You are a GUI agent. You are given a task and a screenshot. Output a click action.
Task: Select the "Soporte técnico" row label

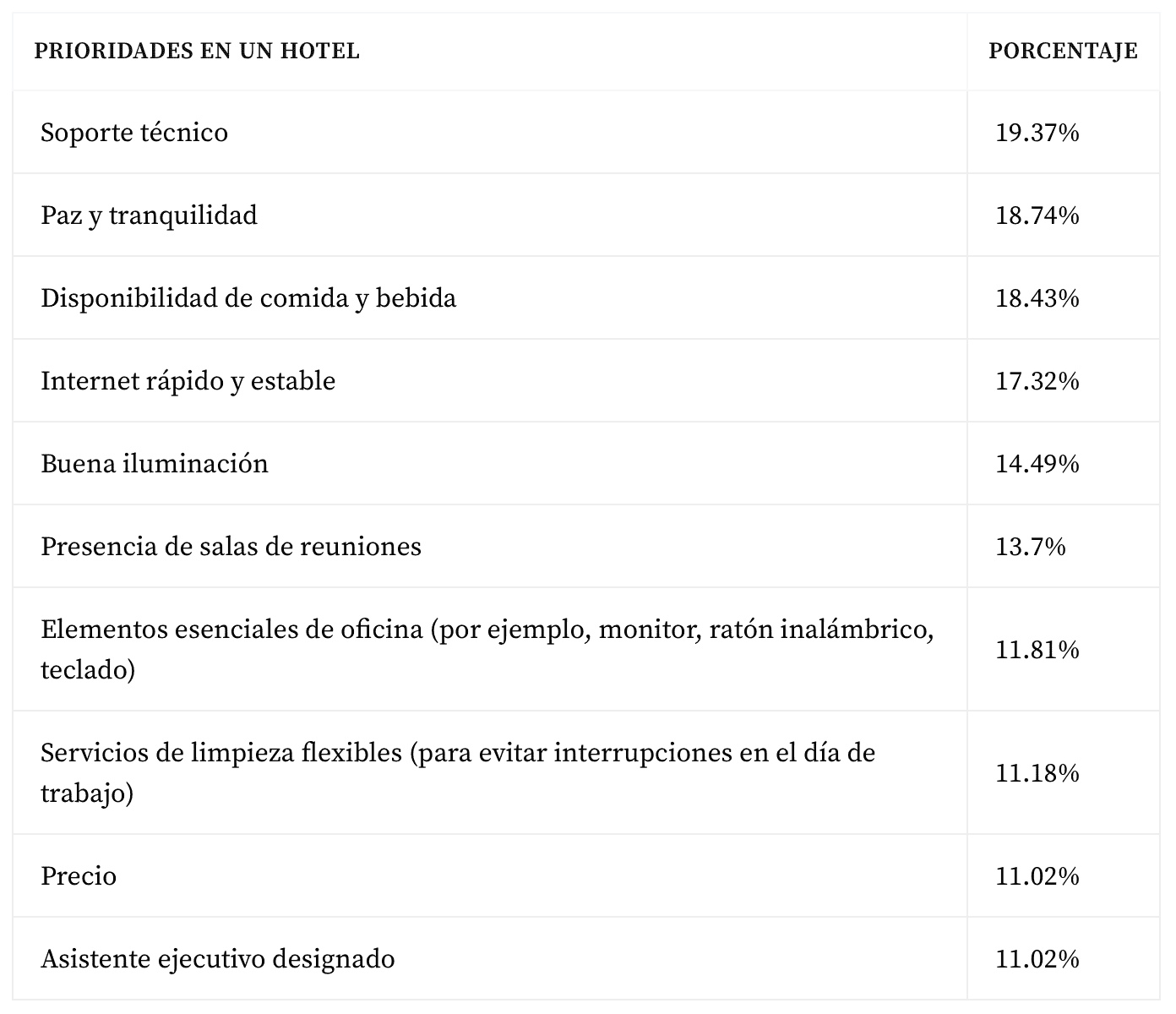(134, 133)
